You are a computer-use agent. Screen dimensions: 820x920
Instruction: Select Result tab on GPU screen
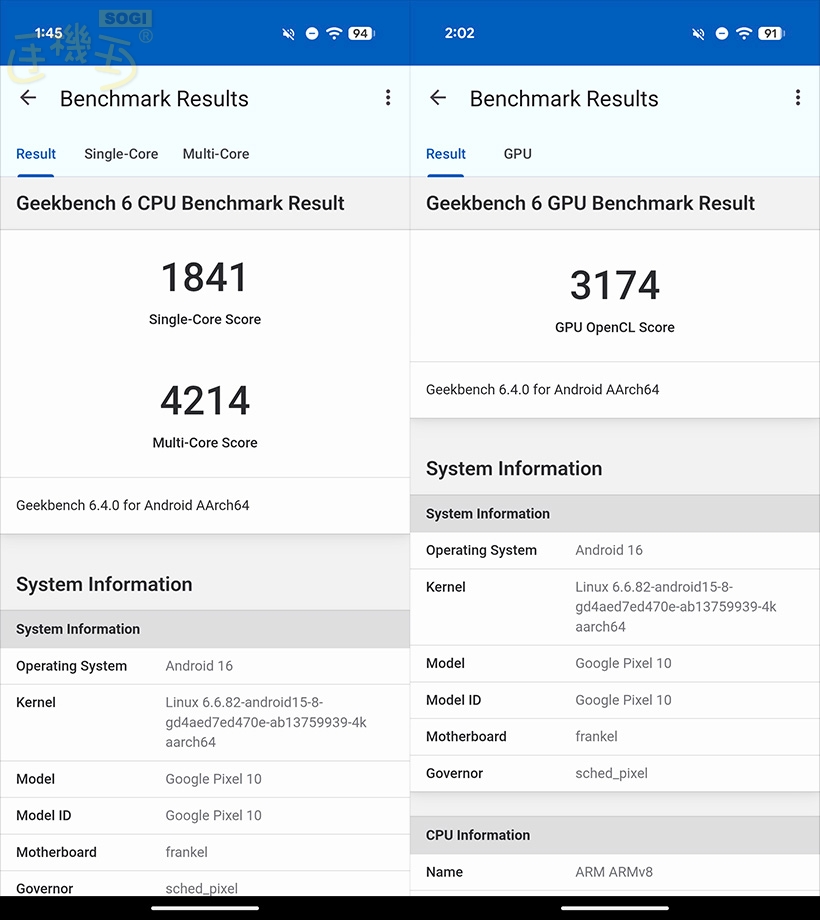coord(446,154)
